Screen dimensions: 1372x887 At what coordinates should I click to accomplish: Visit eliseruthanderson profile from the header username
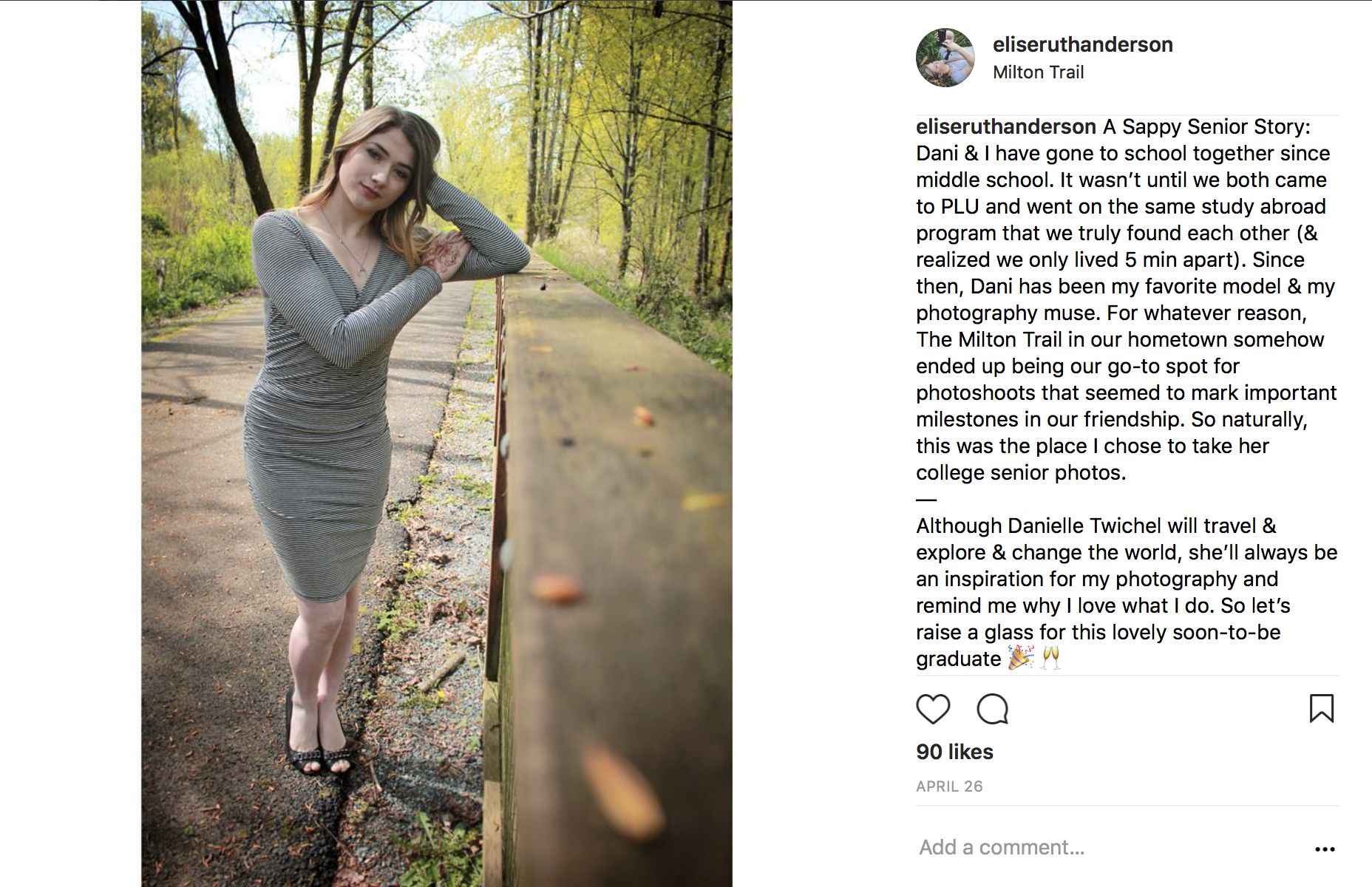click(1082, 44)
